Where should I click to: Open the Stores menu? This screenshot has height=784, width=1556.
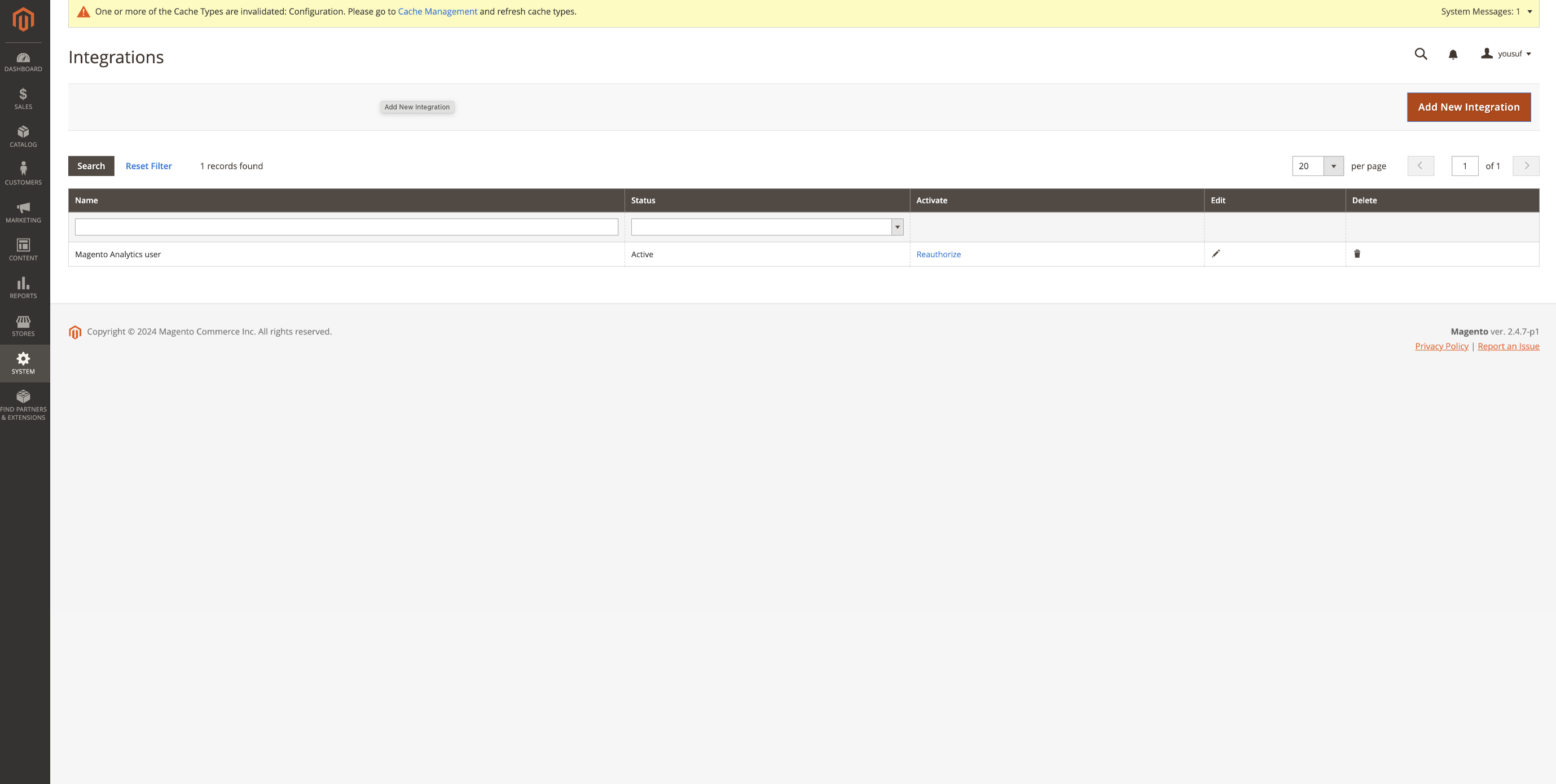tap(23, 326)
